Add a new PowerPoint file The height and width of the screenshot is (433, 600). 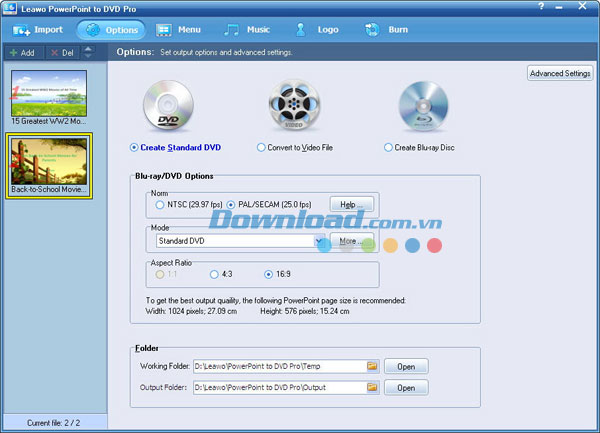[x=23, y=53]
